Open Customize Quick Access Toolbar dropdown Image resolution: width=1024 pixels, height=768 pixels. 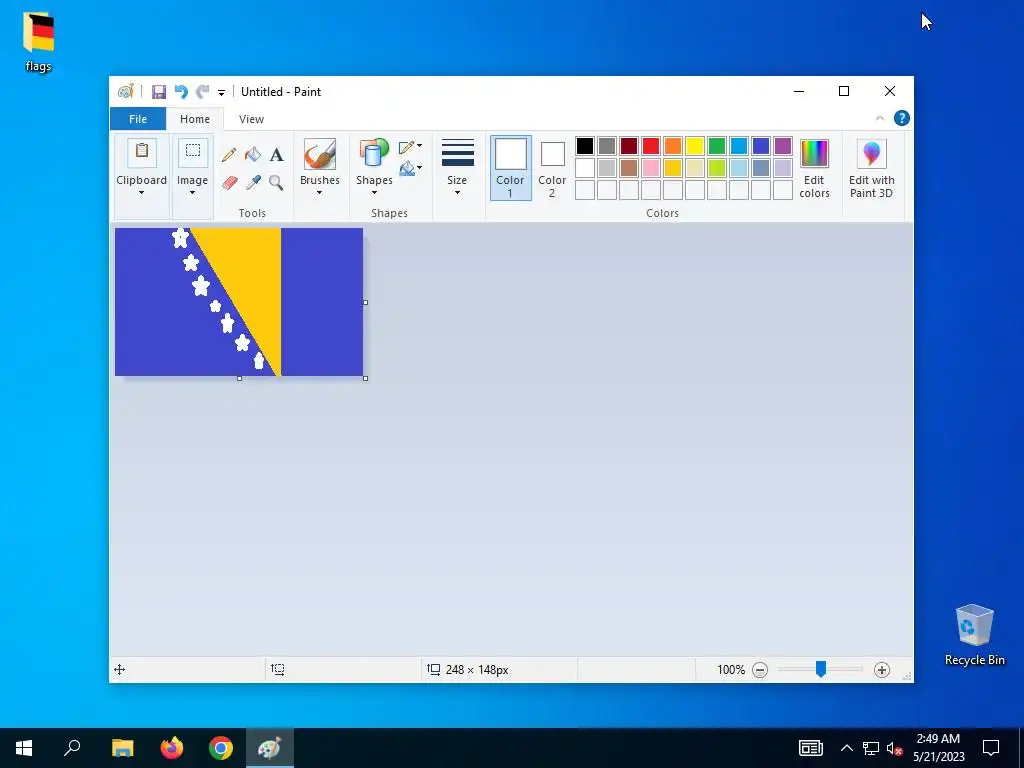(221, 93)
